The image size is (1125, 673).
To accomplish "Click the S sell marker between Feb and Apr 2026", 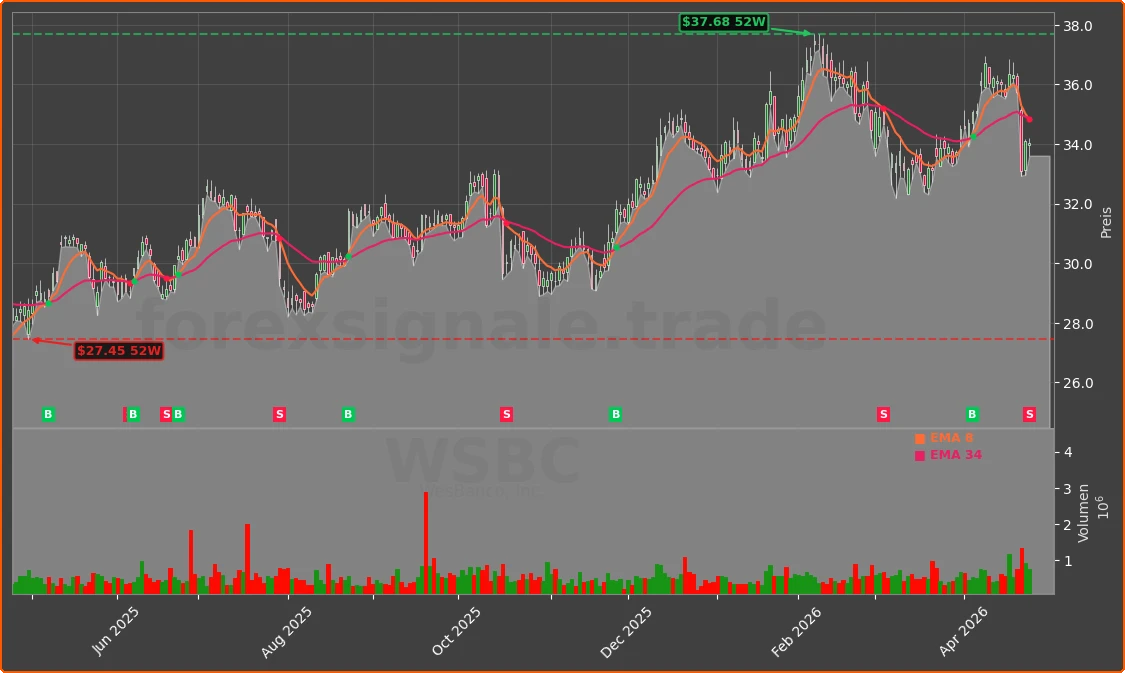I will (883, 414).
